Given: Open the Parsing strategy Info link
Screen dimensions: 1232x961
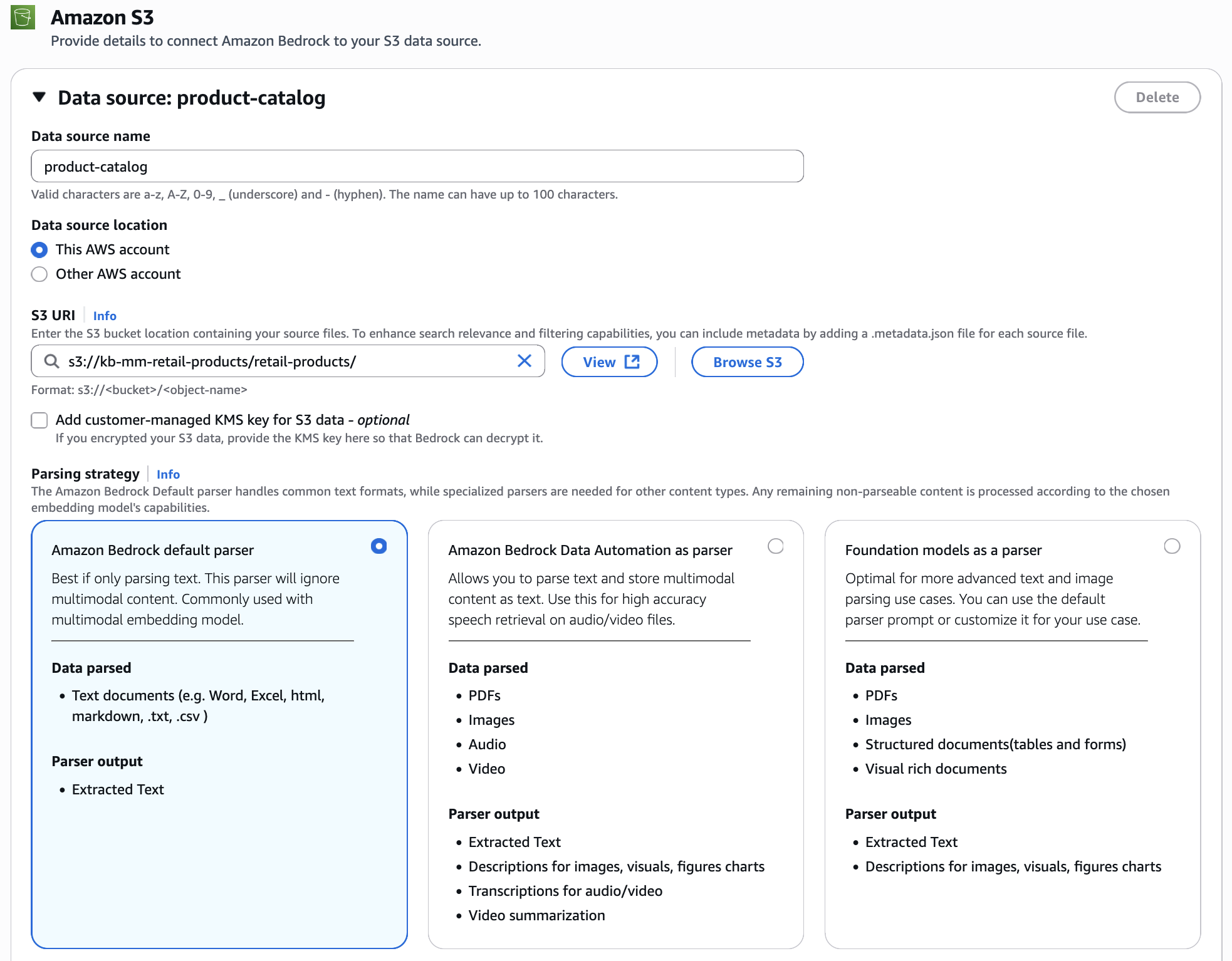Looking at the screenshot, I should click(168, 474).
